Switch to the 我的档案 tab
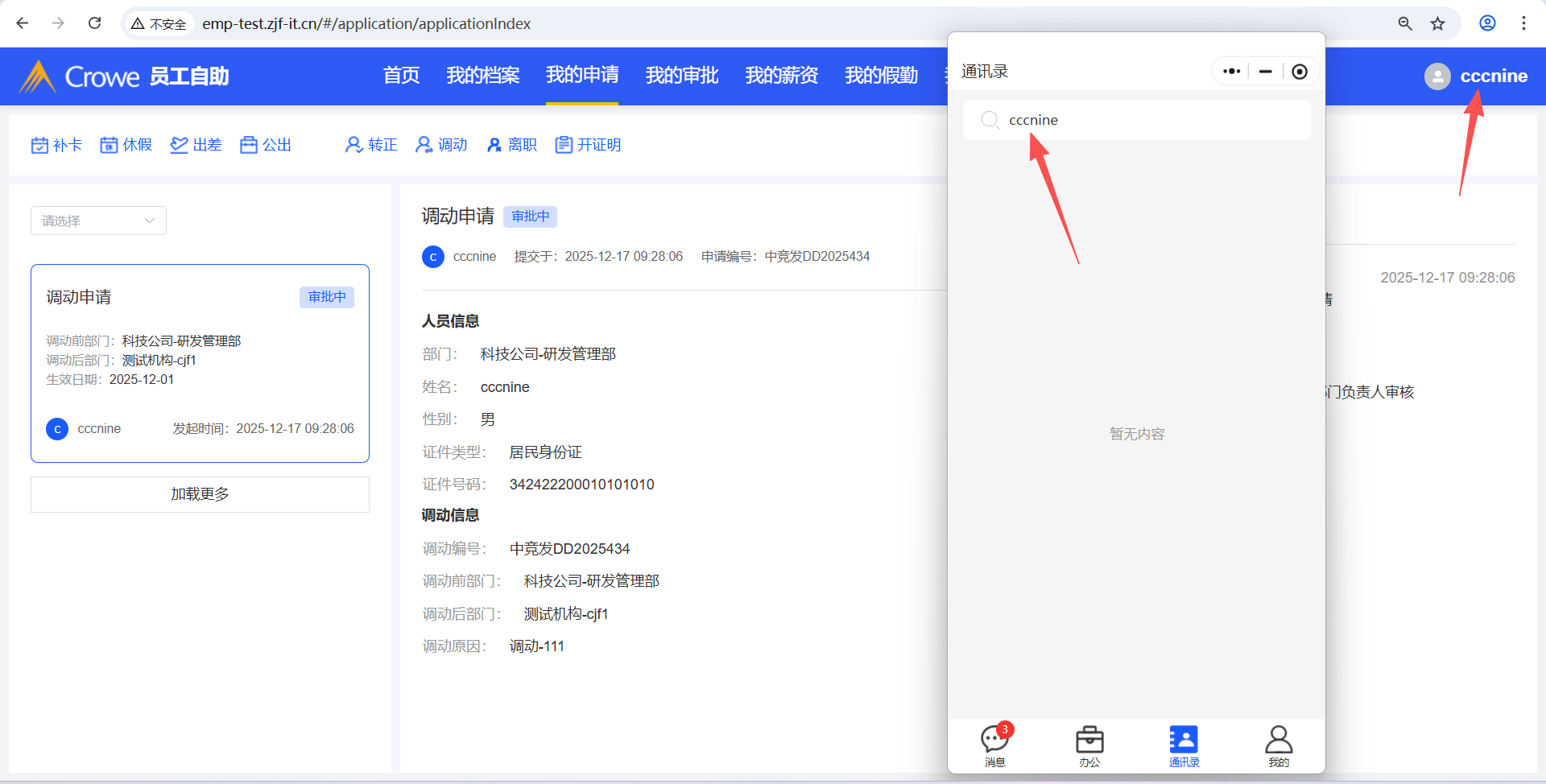 (483, 76)
